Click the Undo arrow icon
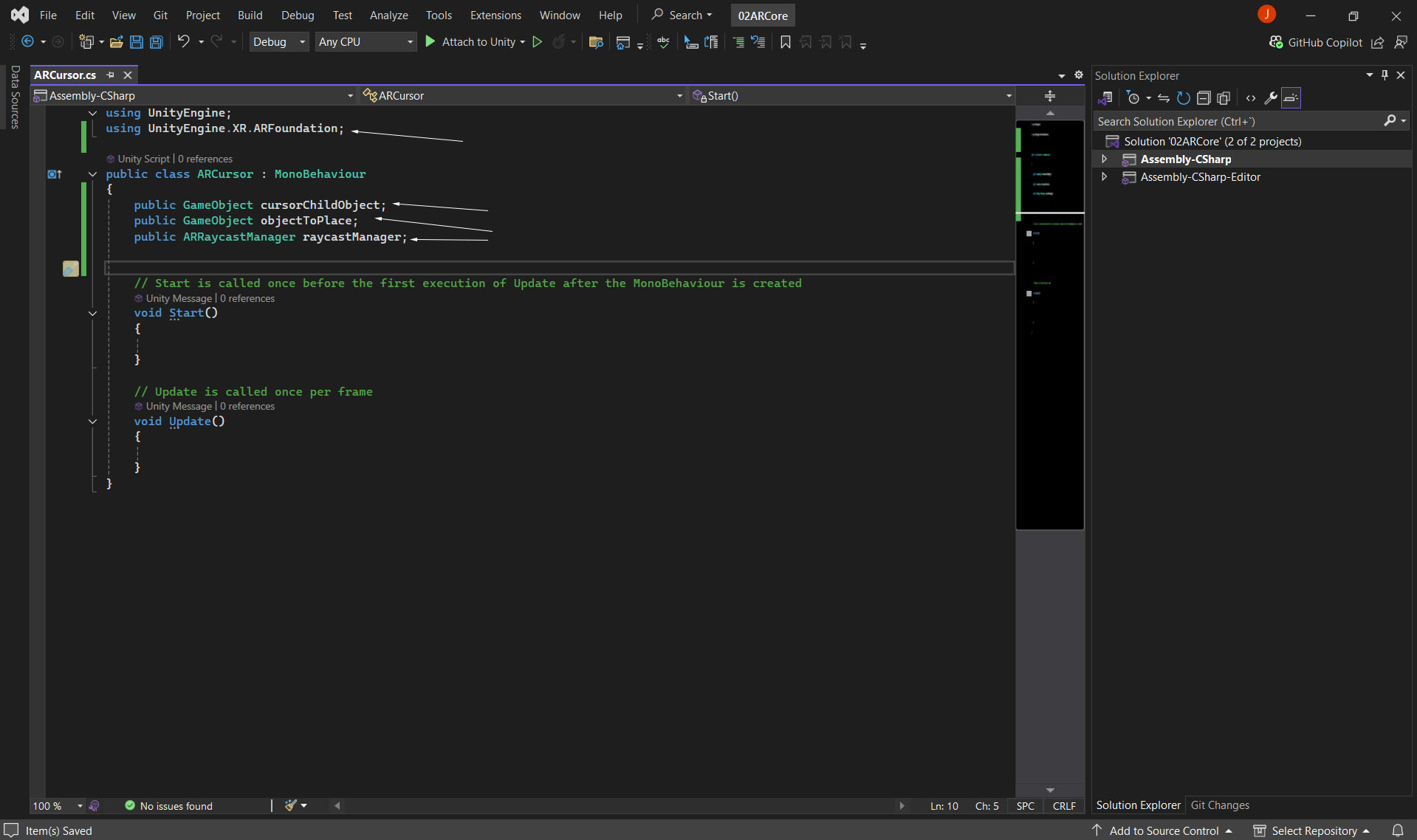1417x840 pixels. 183,42
